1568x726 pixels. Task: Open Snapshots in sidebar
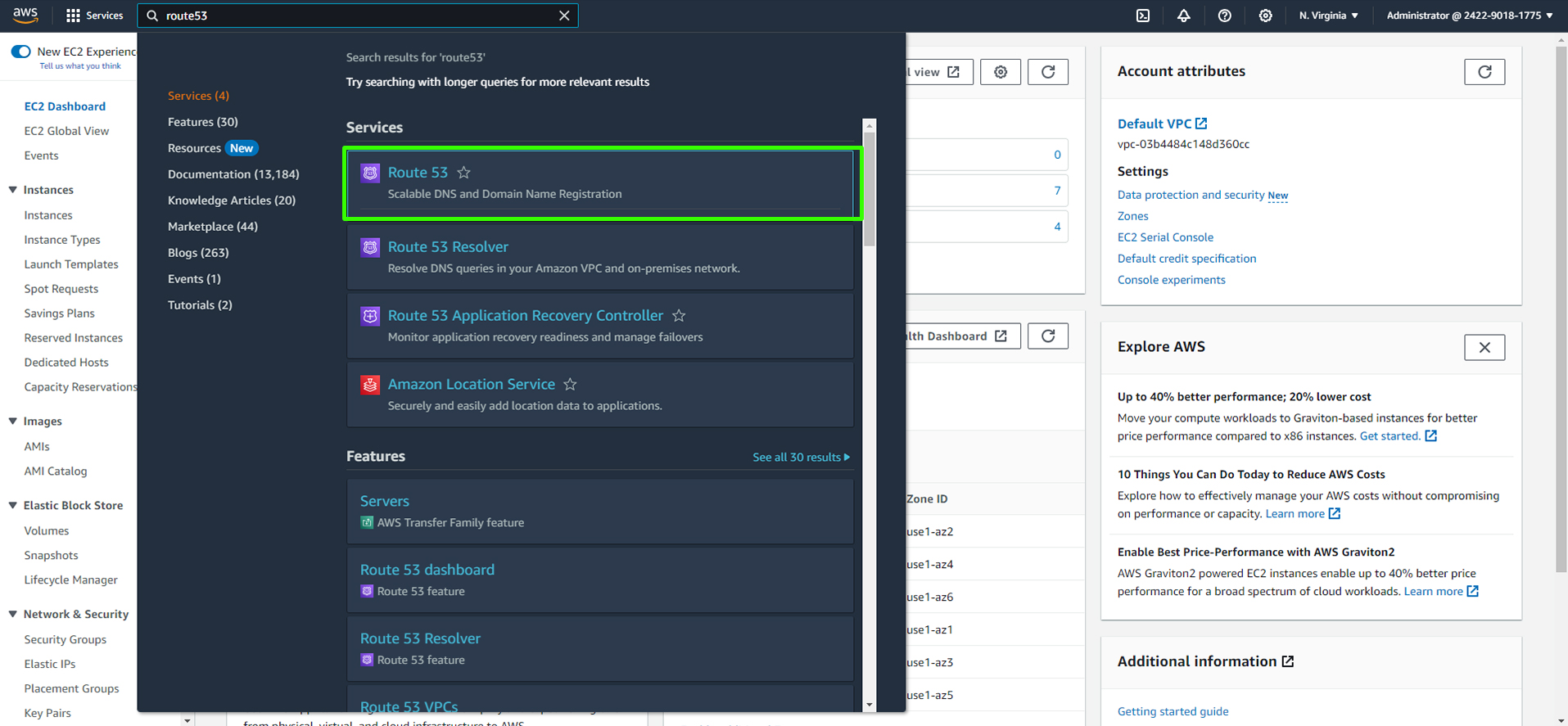[52, 556]
